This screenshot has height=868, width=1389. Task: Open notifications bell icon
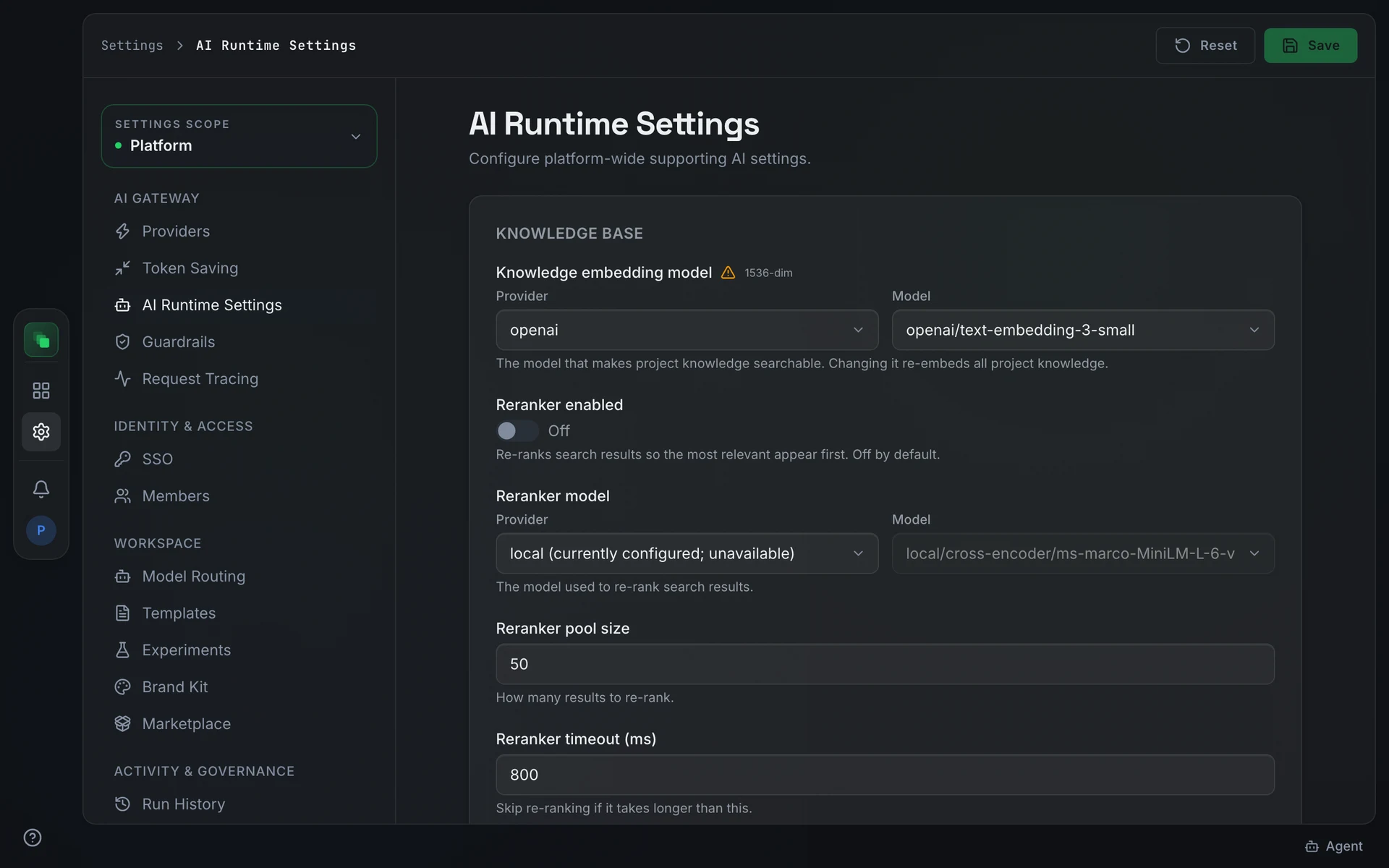coord(41,489)
